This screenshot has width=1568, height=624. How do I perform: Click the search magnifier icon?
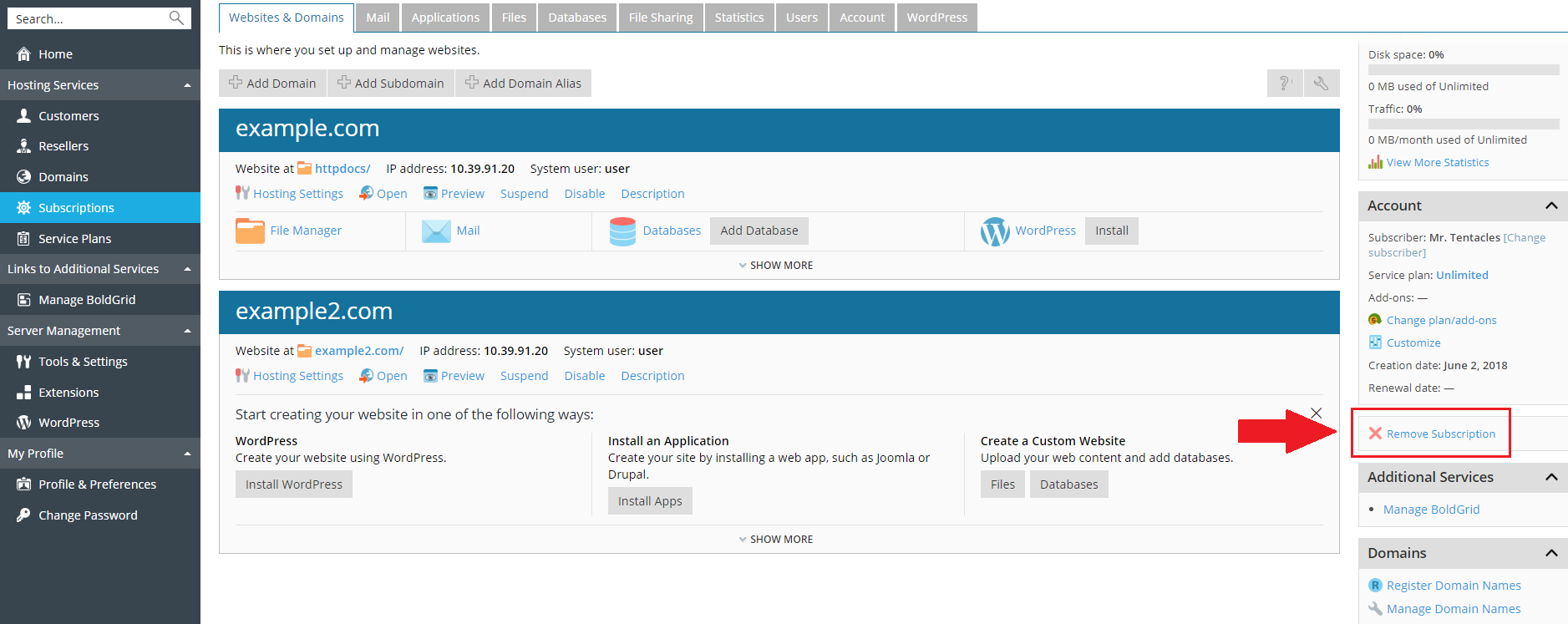pyautogui.click(x=176, y=18)
